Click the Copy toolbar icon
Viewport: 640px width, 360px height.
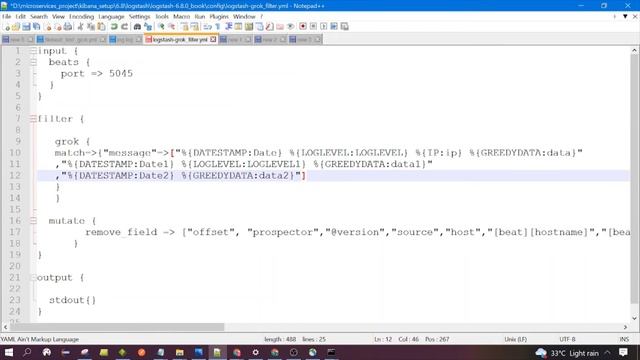click(91, 27)
